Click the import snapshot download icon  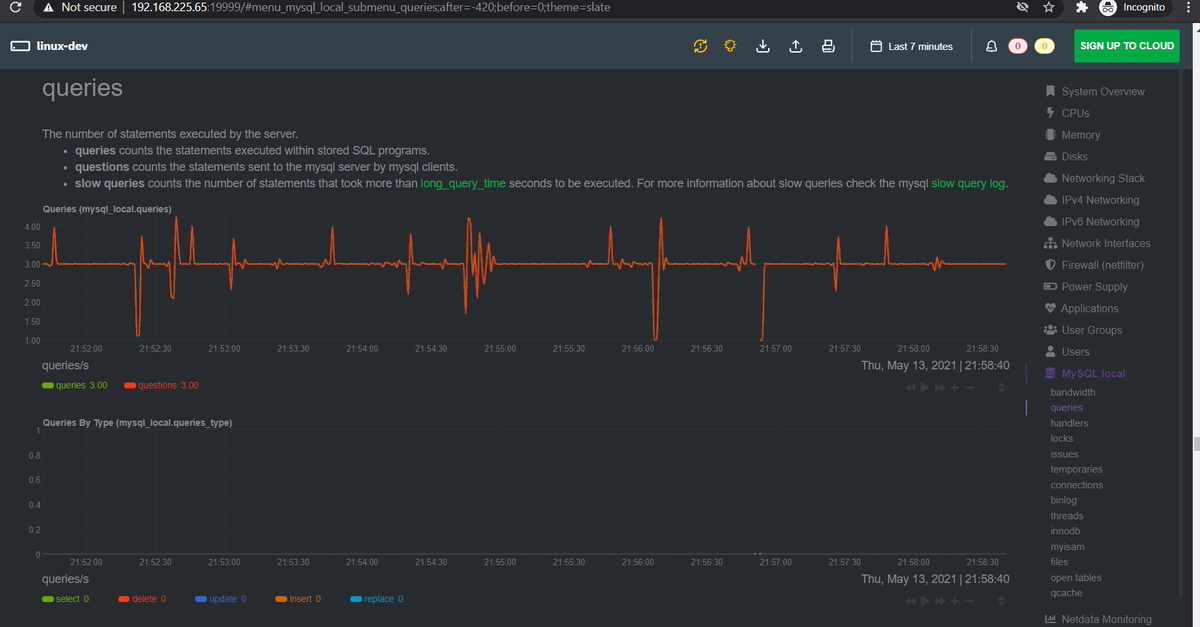762,45
